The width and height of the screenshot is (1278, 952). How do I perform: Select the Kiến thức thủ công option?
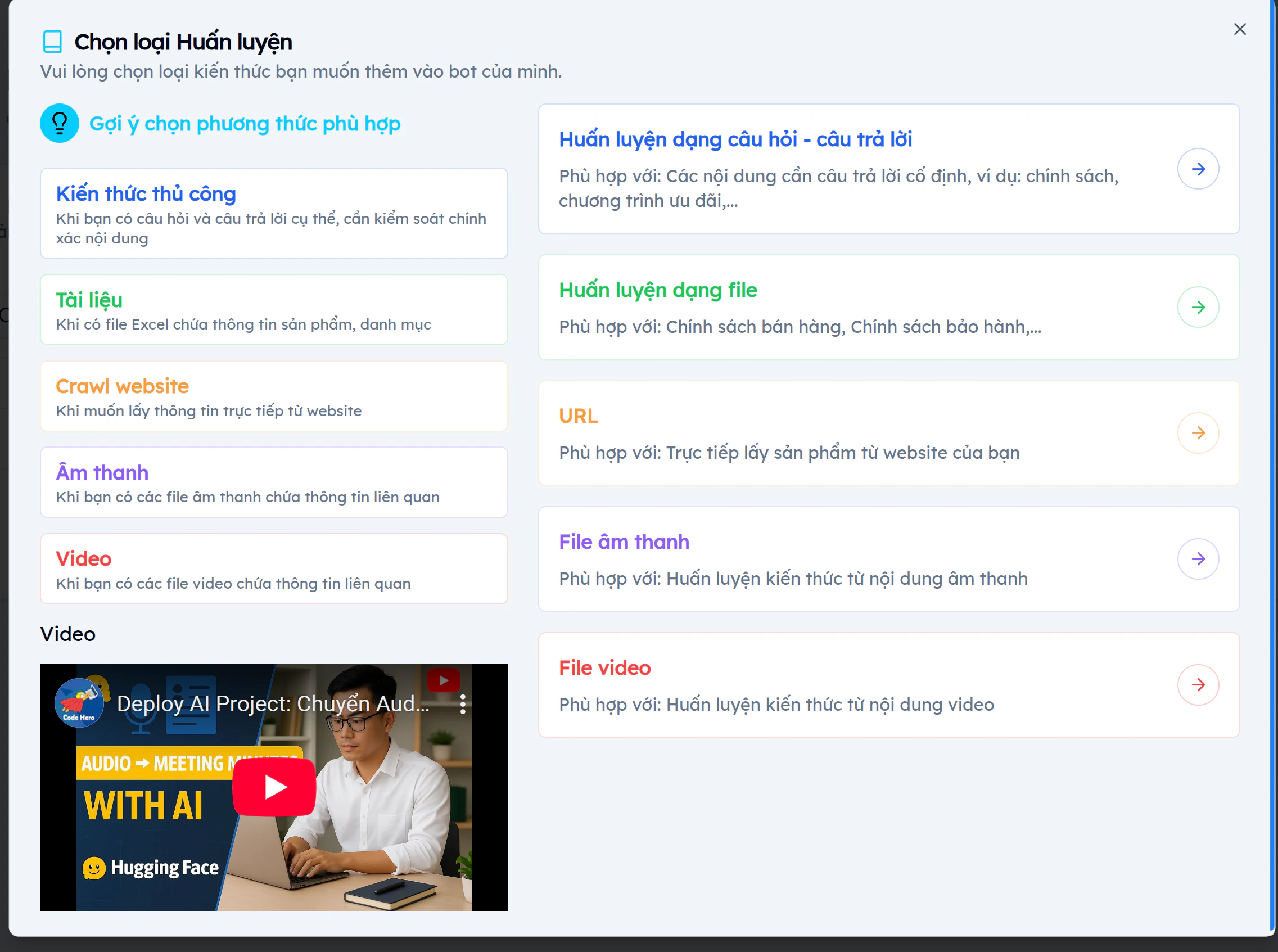point(274,214)
